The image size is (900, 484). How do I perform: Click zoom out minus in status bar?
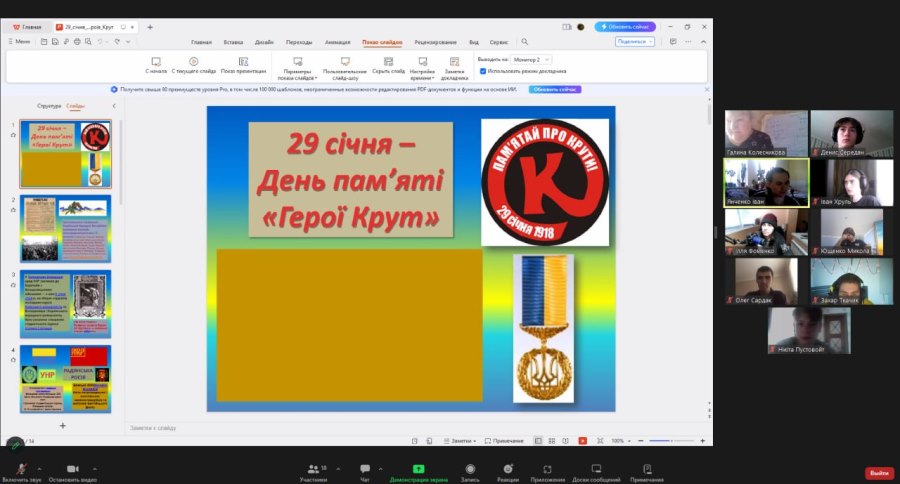641,441
